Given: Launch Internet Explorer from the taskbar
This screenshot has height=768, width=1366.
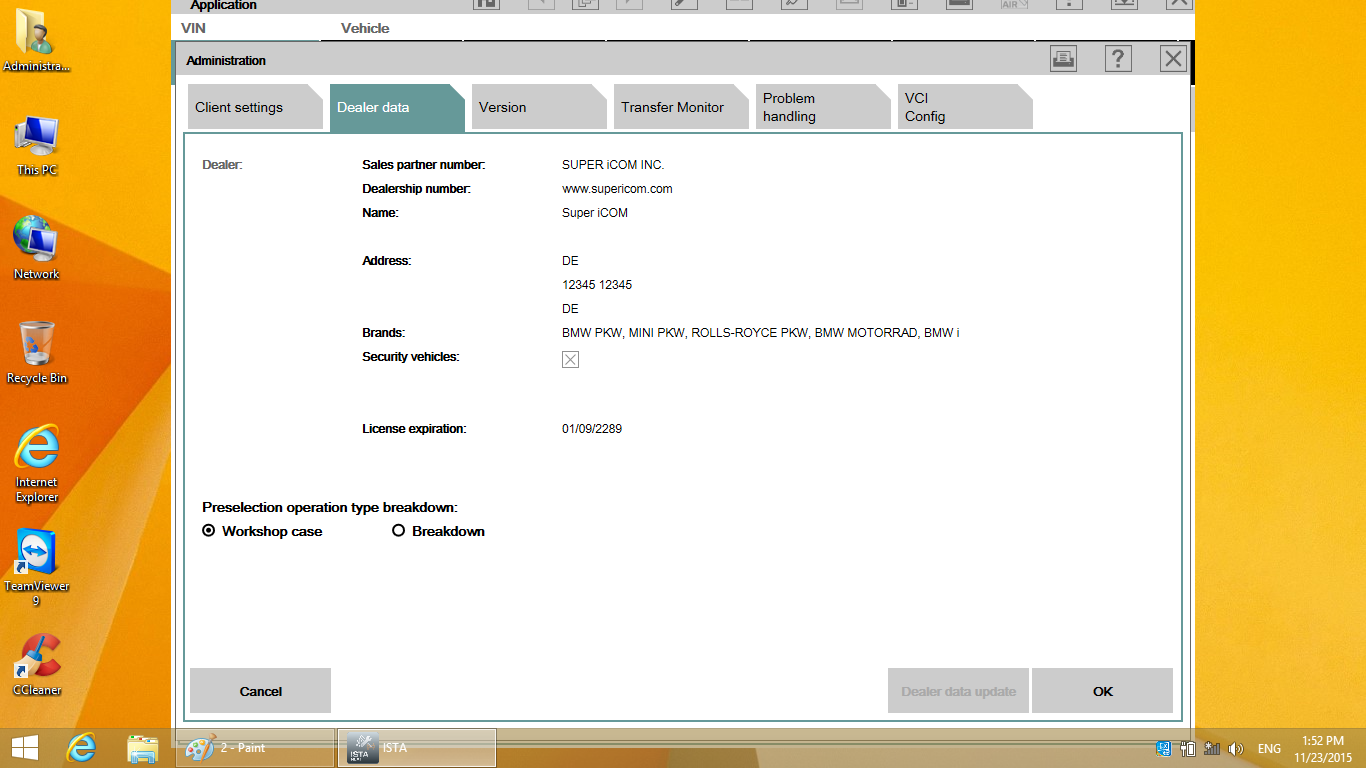Looking at the screenshot, I should [x=81, y=748].
